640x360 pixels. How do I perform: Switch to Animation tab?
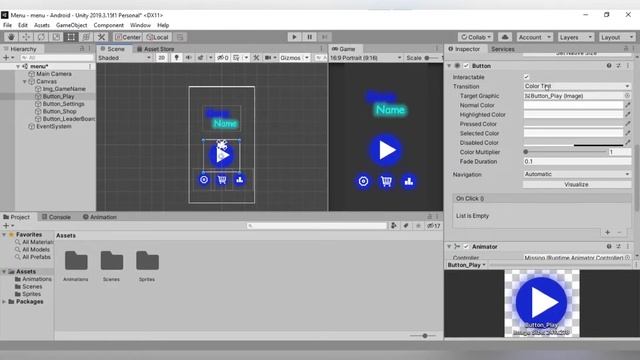[100, 217]
